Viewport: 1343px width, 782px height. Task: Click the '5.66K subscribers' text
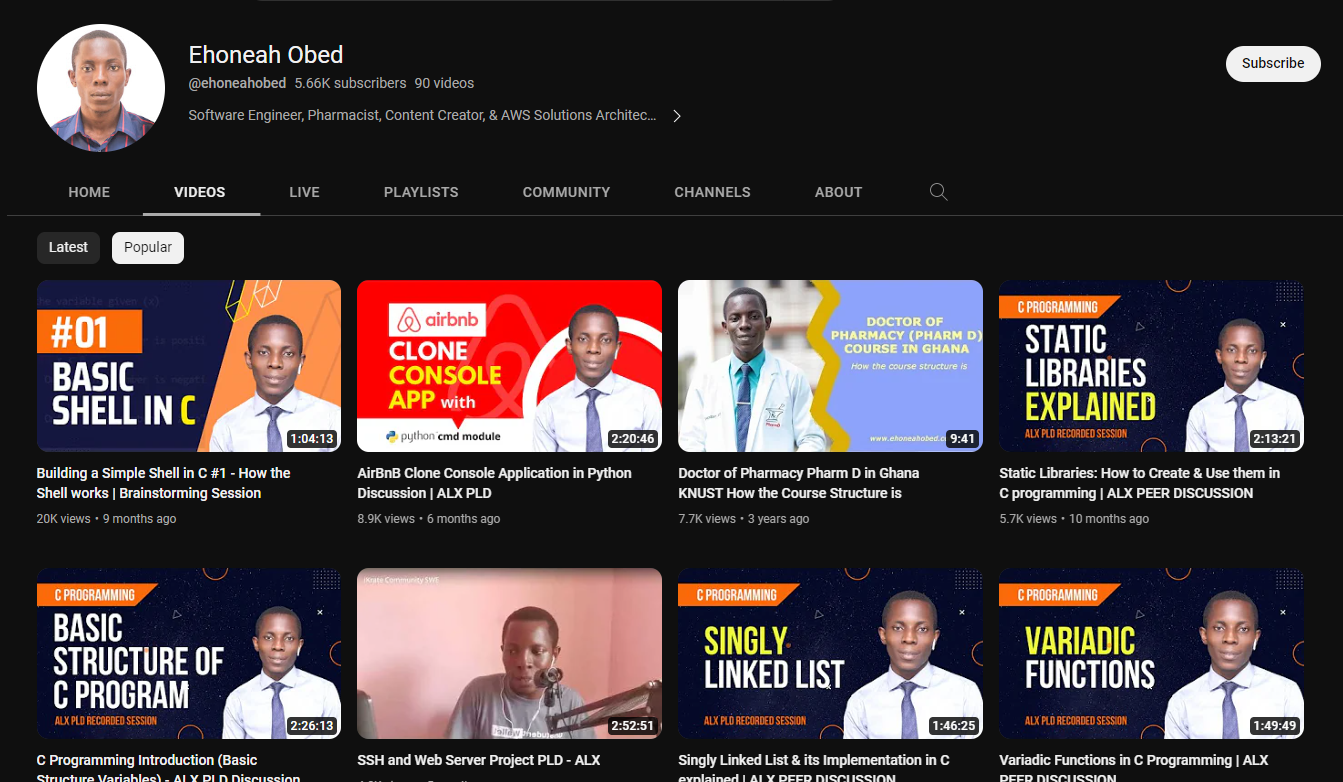350,83
